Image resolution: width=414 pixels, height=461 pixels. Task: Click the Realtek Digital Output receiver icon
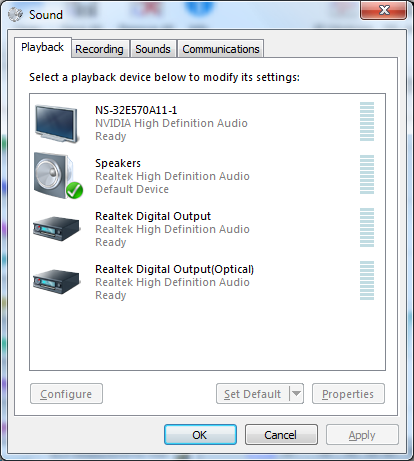coord(57,228)
